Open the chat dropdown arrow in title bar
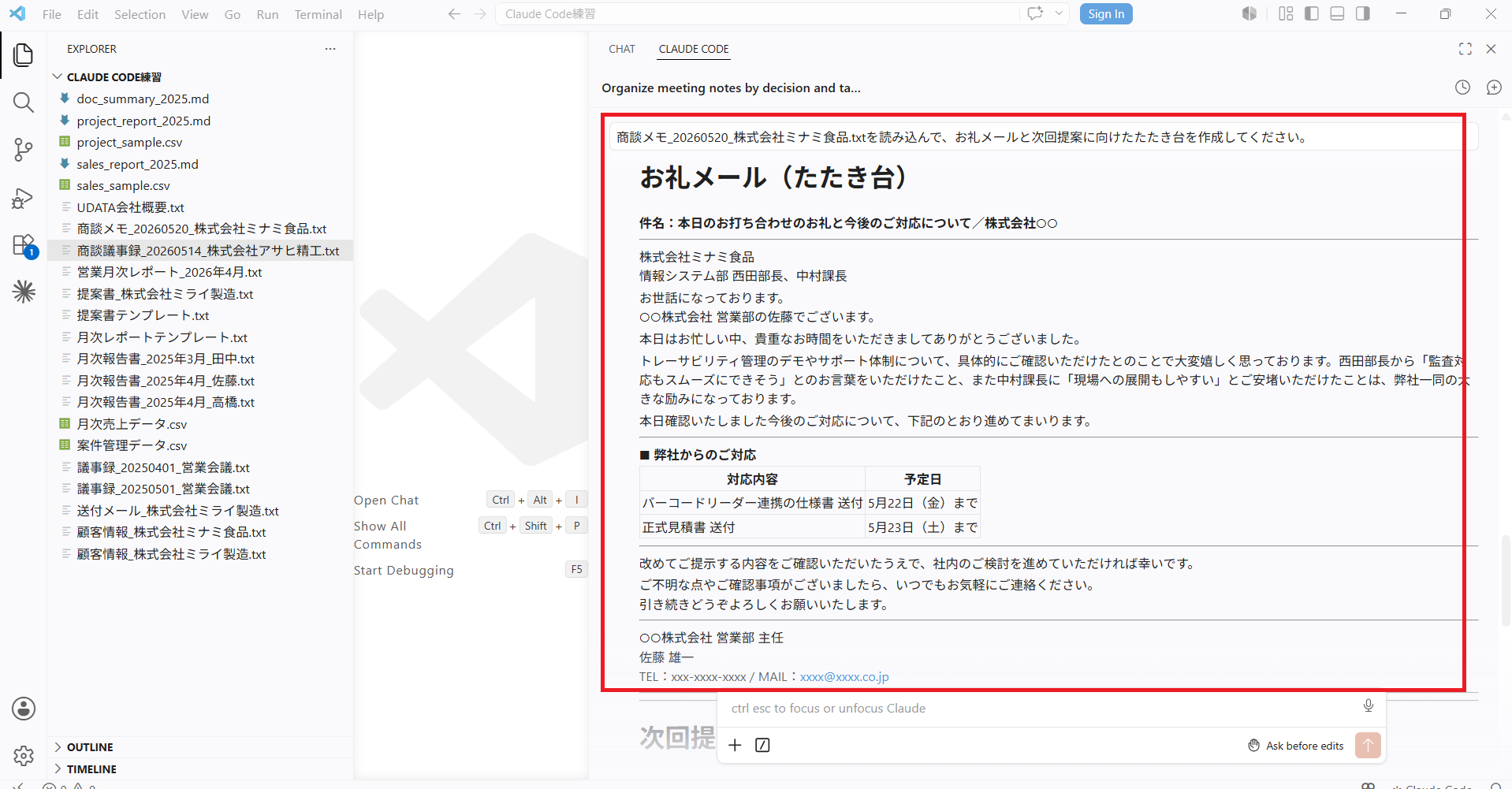 tap(1059, 13)
